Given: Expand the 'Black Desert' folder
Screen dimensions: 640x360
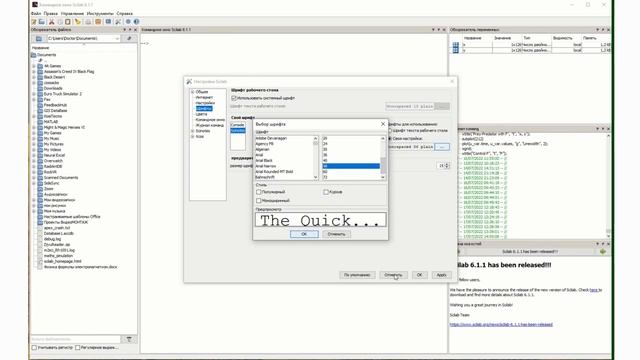Looking at the screenshot, I should [34, 77].
